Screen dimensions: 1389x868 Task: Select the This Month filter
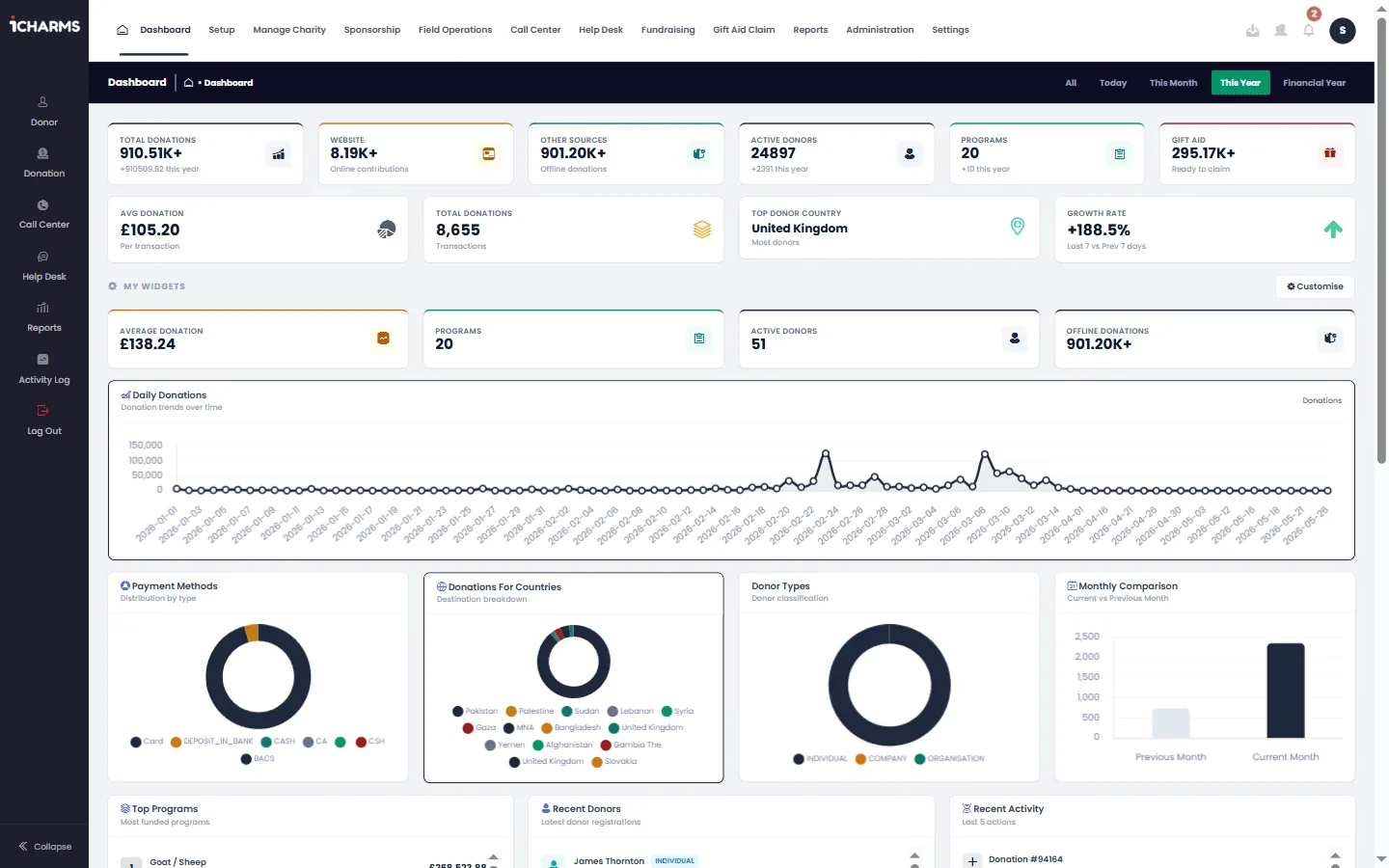(x=1173, y=83)
